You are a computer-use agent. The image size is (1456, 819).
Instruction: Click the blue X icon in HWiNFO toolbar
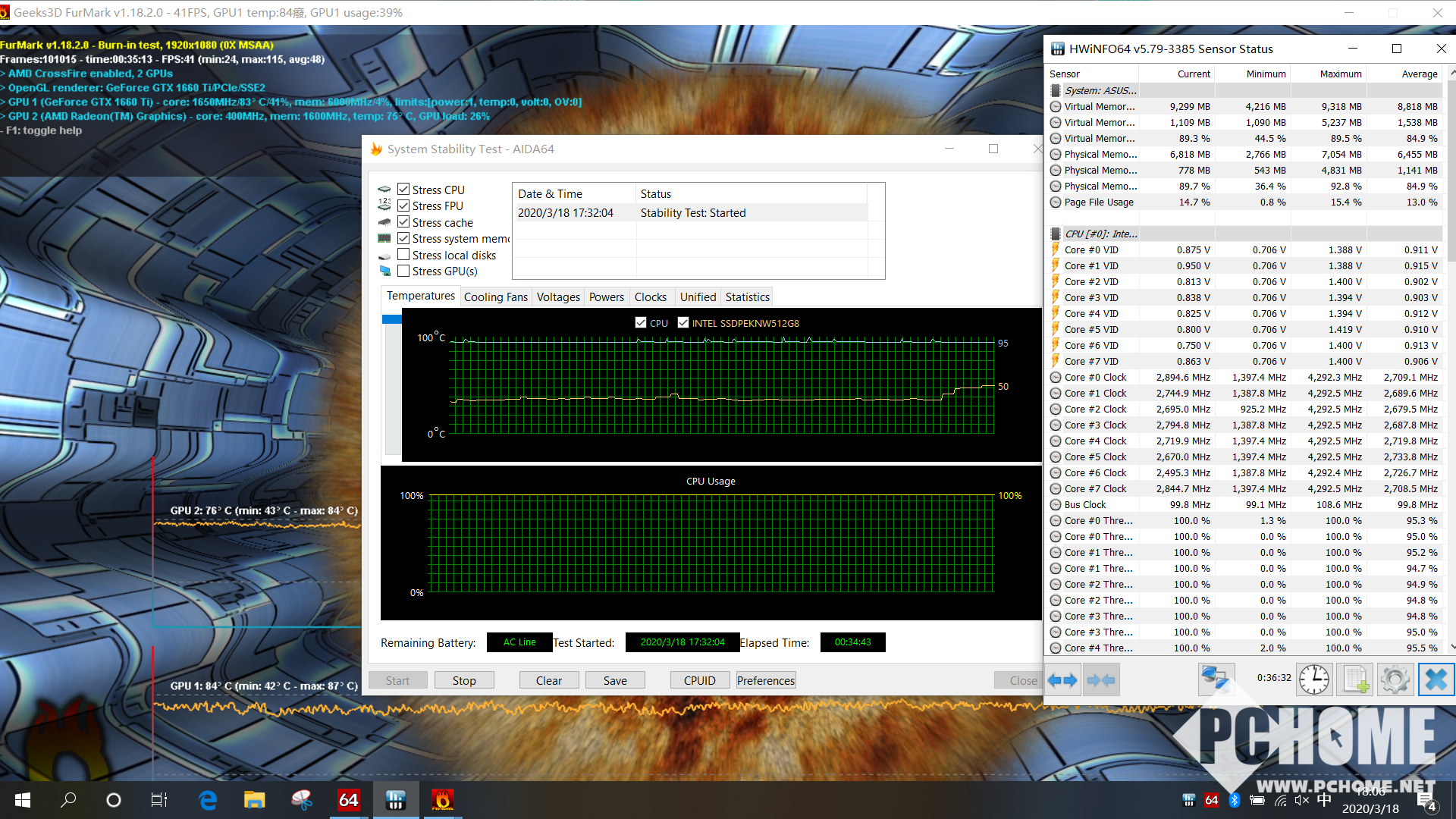pos(1436,679)
